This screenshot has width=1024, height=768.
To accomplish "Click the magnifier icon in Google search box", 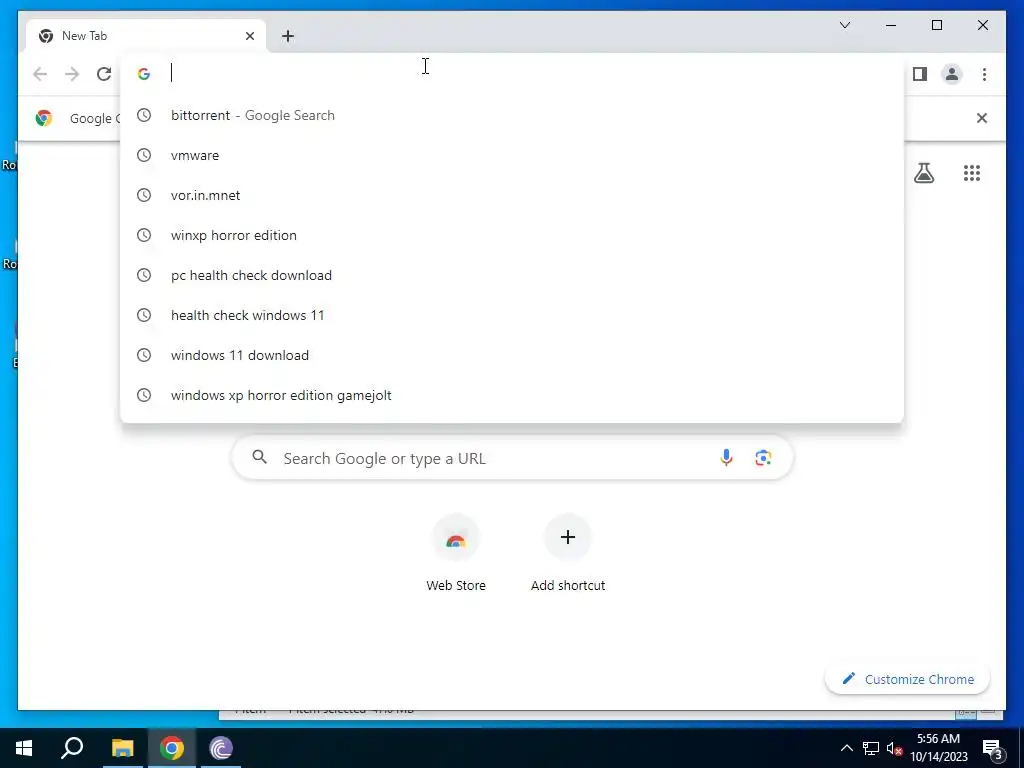I will click(x=259, y=457).
